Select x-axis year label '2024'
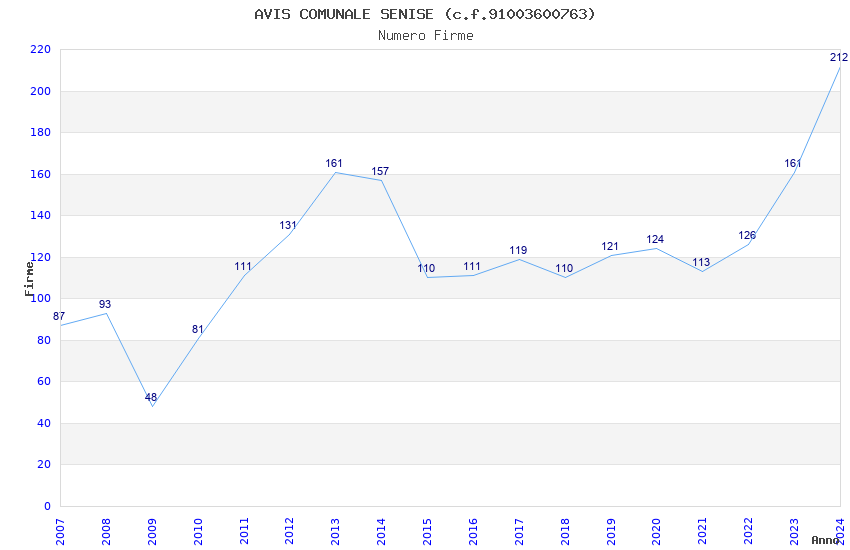Image resolution: width=850 pixels, height=550 pixels. [x=840, y=532]
